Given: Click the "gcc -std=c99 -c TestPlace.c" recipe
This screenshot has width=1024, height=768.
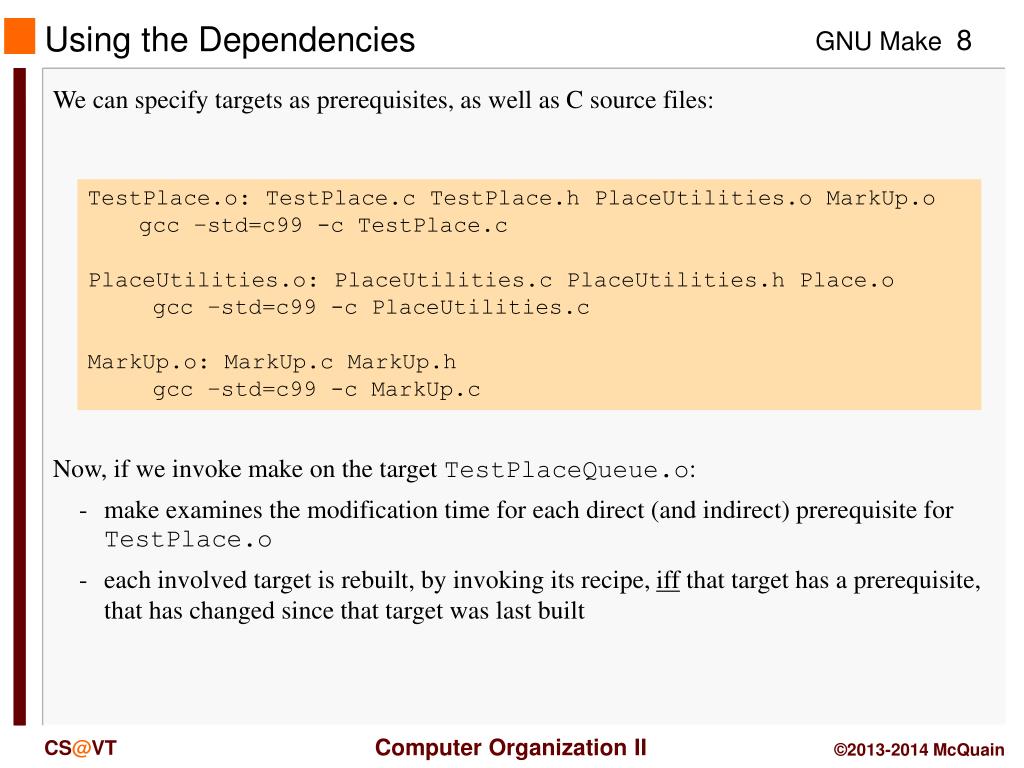Looking at the screenshot, I should (x=323, y=226).
